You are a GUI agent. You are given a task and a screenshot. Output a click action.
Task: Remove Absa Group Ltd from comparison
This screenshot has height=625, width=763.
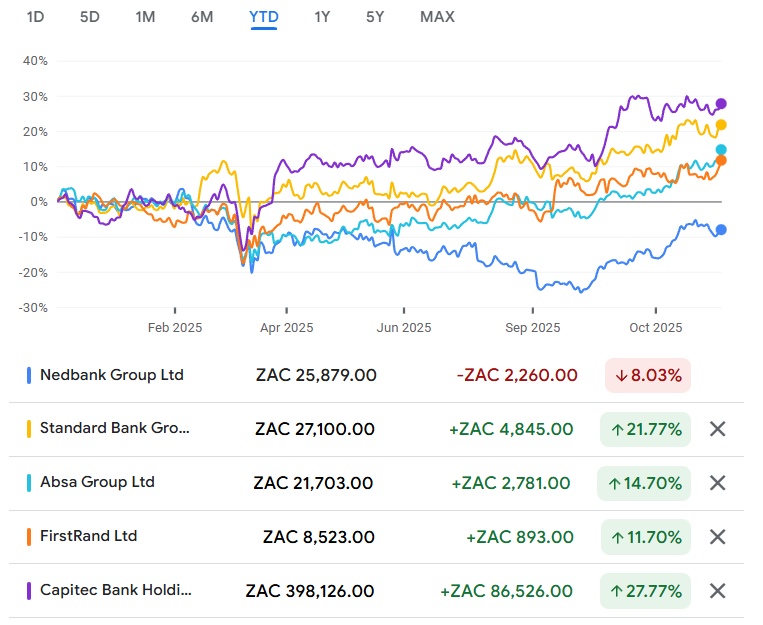click(x=717, y=483)
